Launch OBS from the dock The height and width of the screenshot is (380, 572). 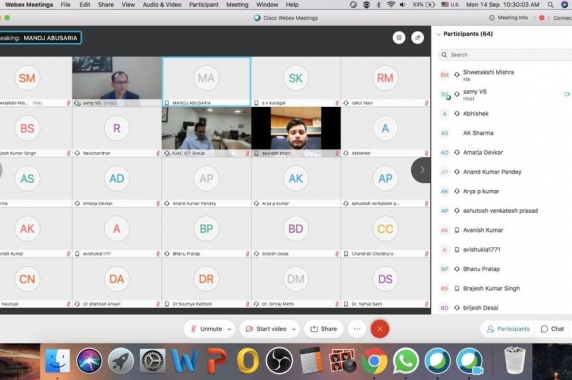(x=279, y=361)
